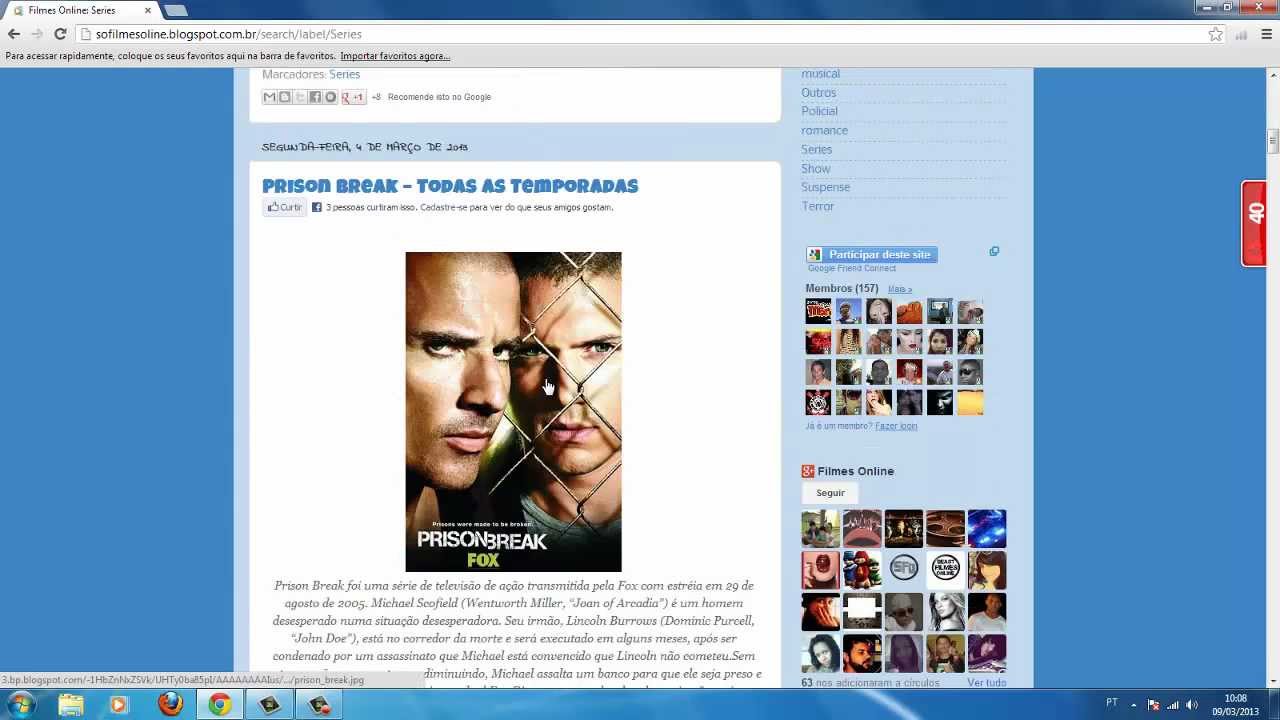Open the Prison Break – Todas as Temporadas post
The height and width of the screenshot is (720, 1280).
[450, 186]
